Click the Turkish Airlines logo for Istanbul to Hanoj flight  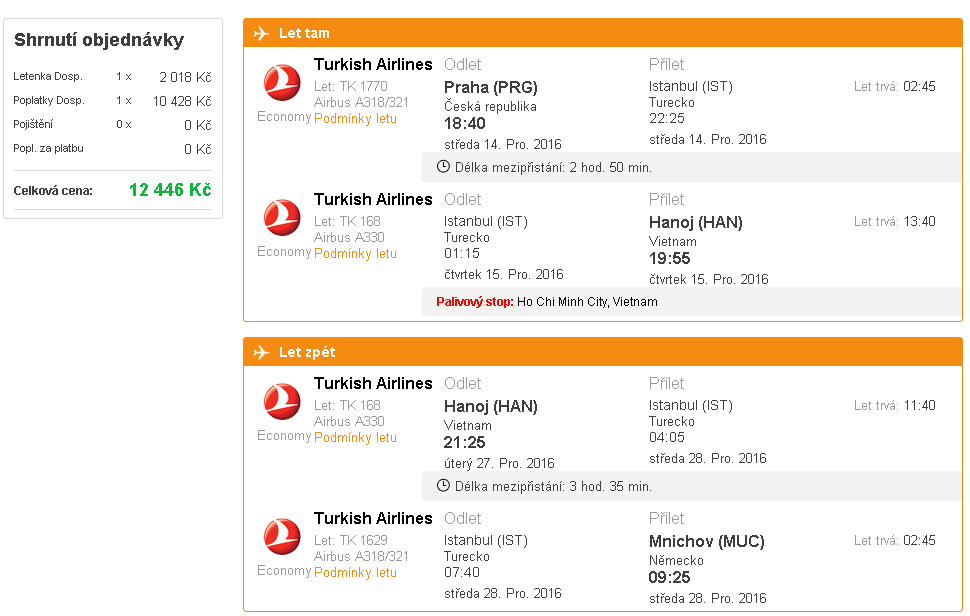(x=282, y=217)
